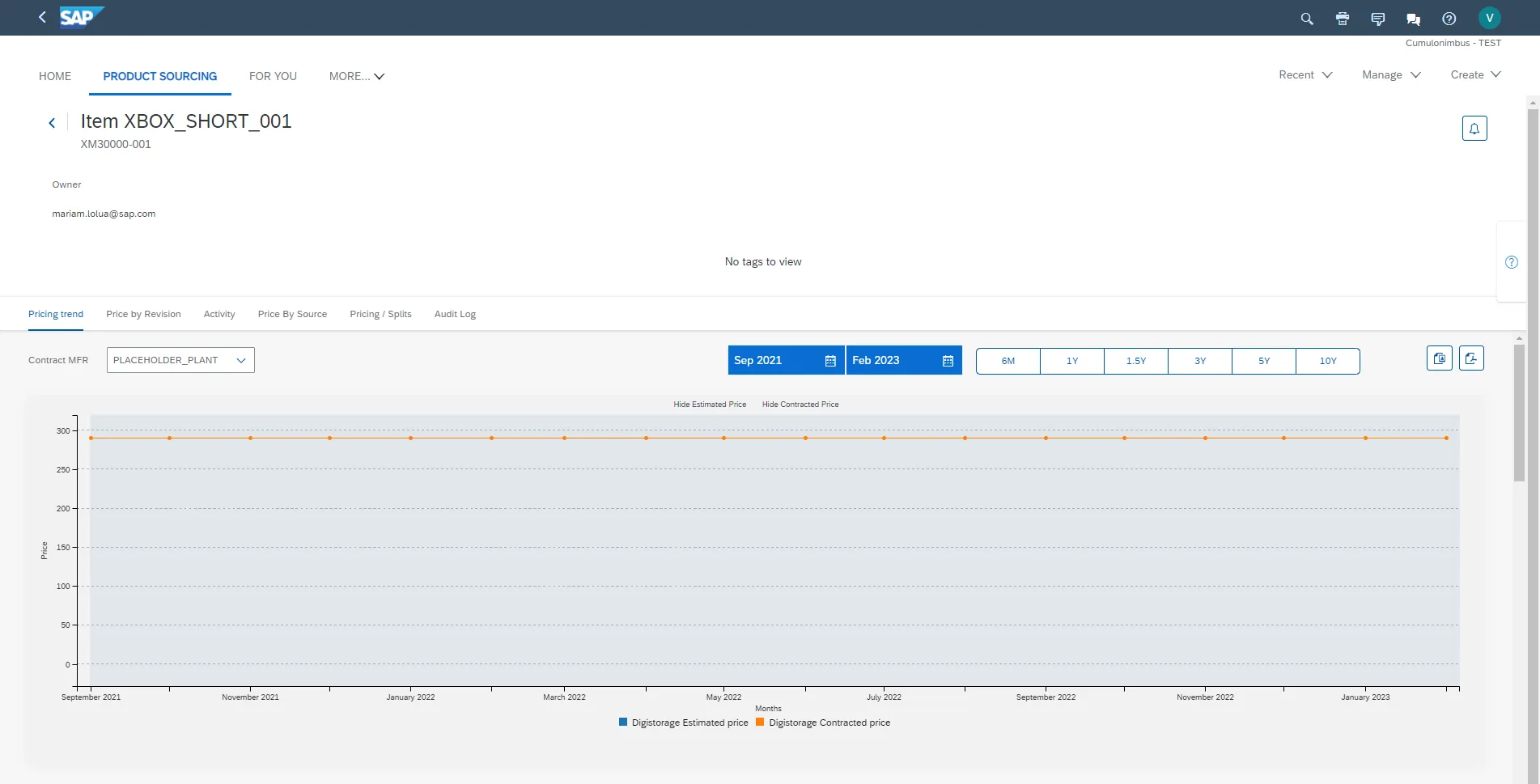Open the search magnifier icon
The height and width of the screenshot is (784, 1540).
[x=1307, y=19]
